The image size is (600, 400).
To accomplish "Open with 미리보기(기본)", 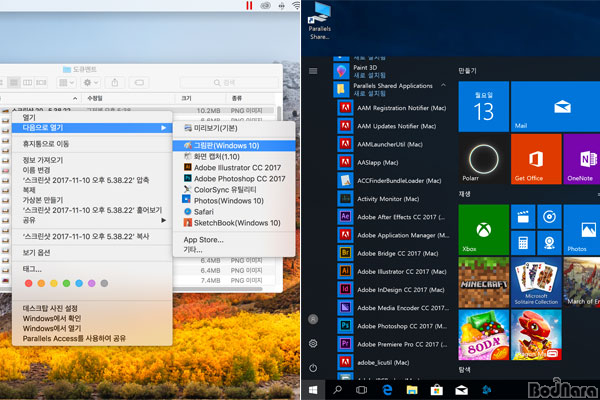I will [234, 128].
